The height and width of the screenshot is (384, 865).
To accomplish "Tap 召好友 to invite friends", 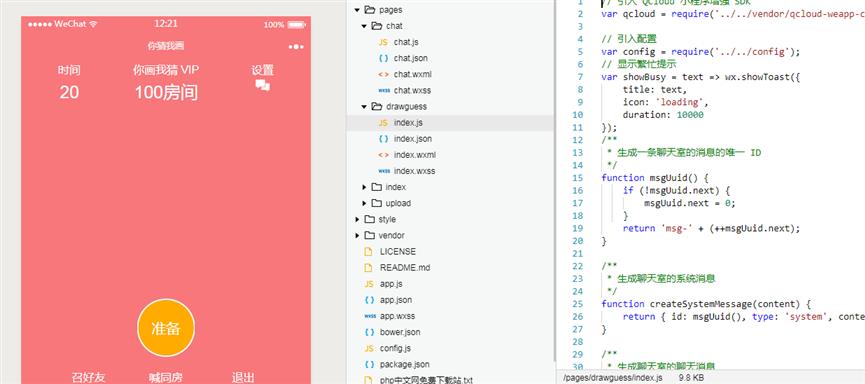I will [x=88, y=377].
